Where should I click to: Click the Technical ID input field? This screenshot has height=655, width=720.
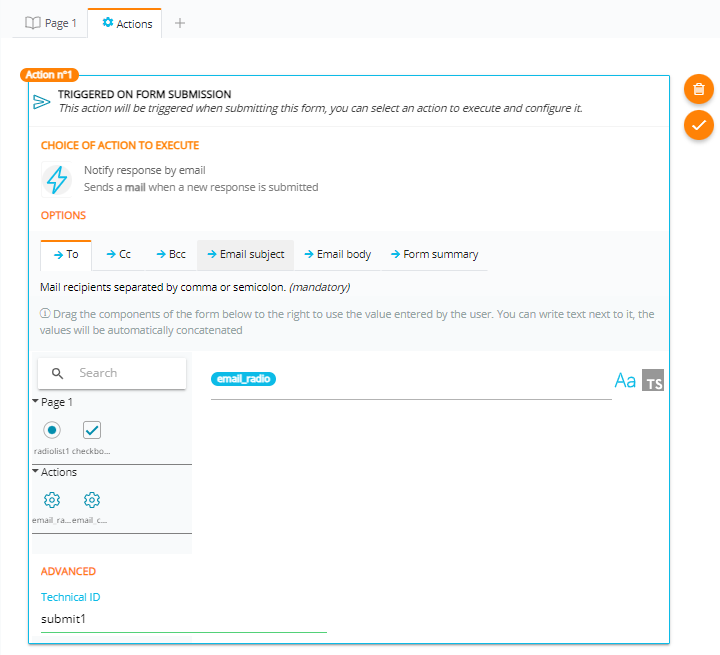point(183,619)
